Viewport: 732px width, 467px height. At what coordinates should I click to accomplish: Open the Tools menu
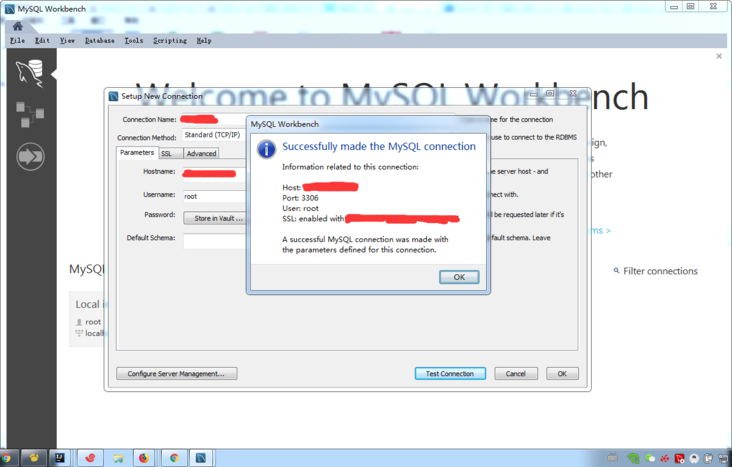pyautogui.click(x=134, y=41)
